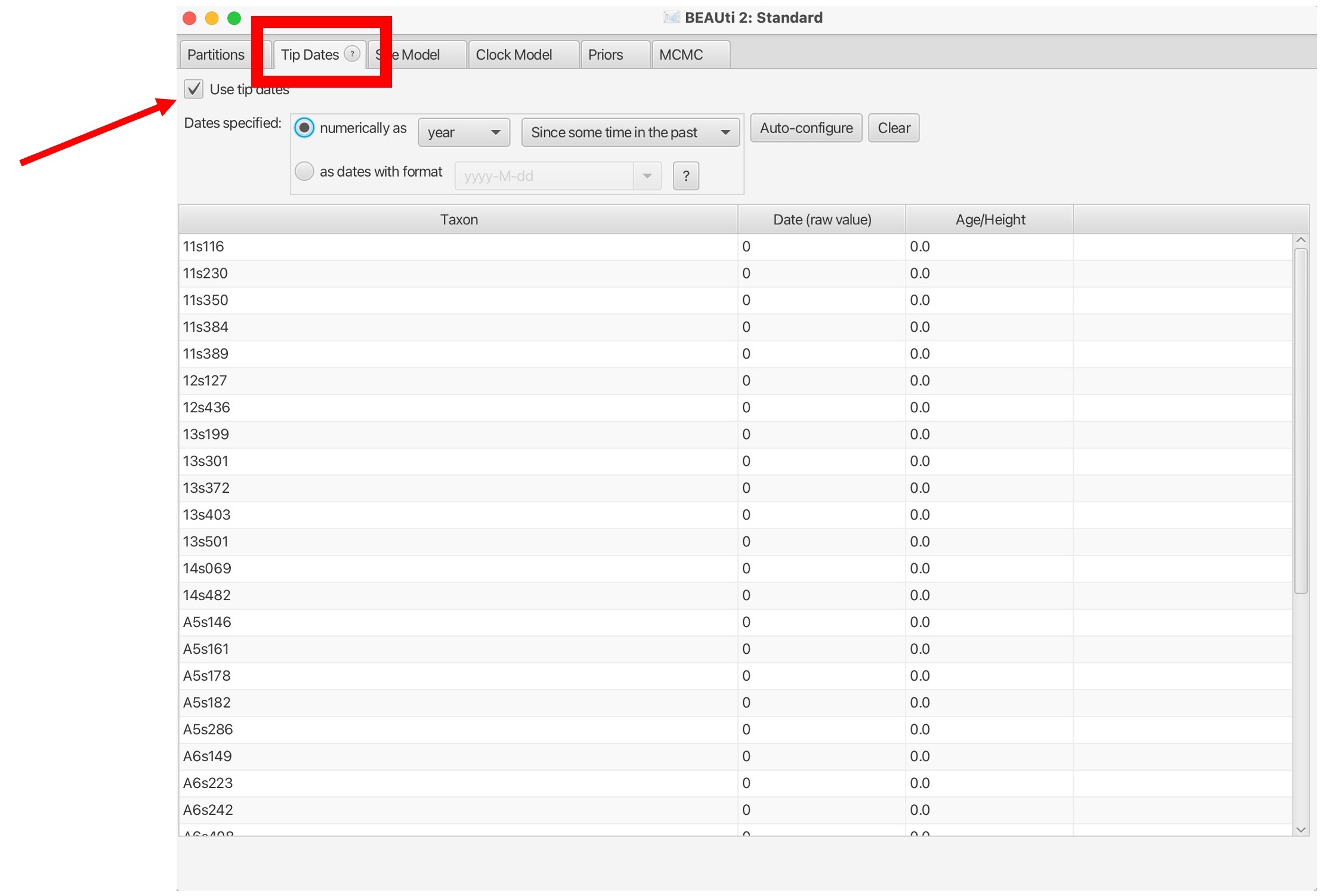This screenshot has height=896, width=1325.
Task: Select taxon row 11s350
Action: coord(735,300)
